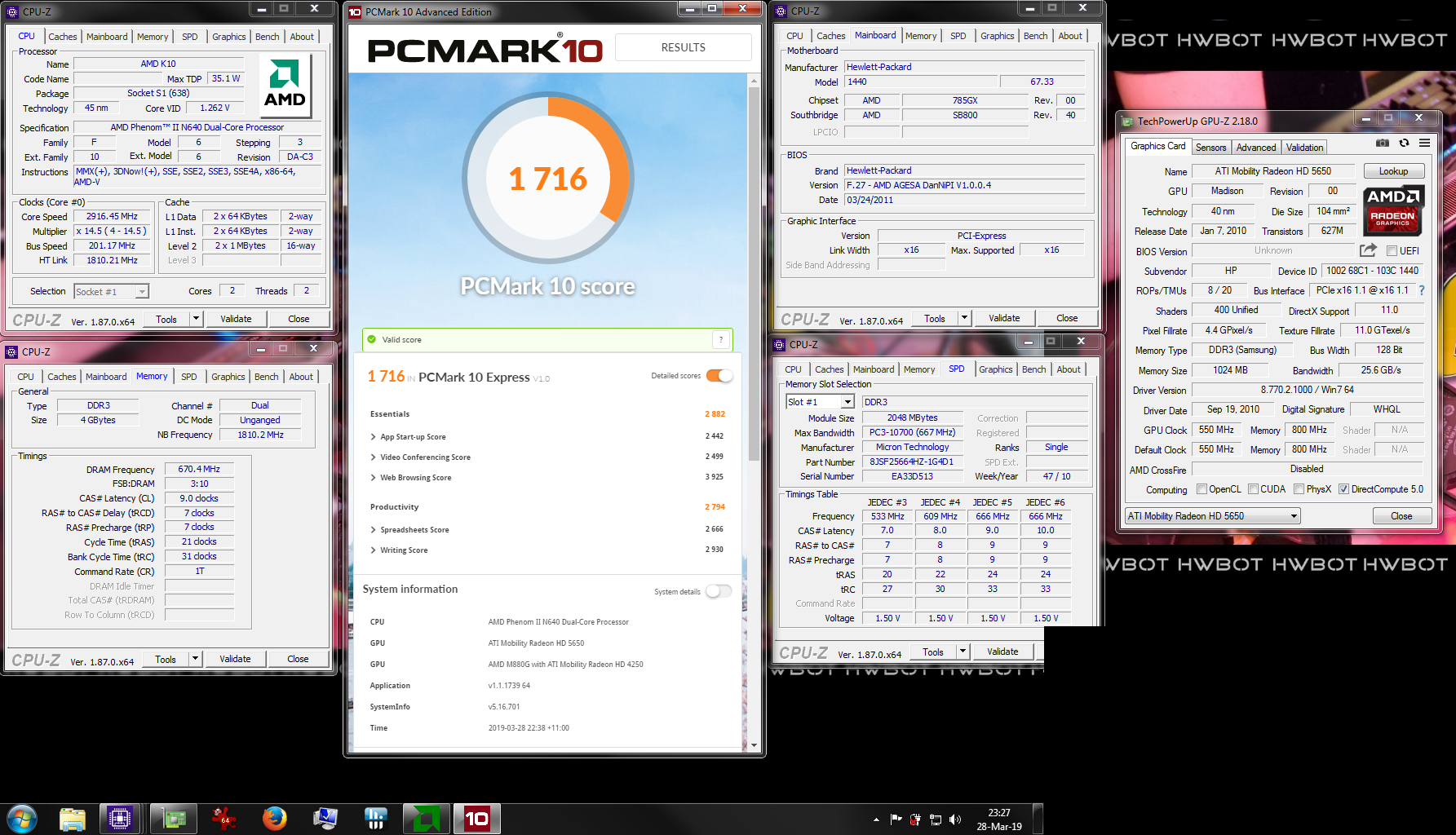The image size is (1456, 835).
Task: Open the Graphics tab in the SPD window
Action: pos(995,369)
